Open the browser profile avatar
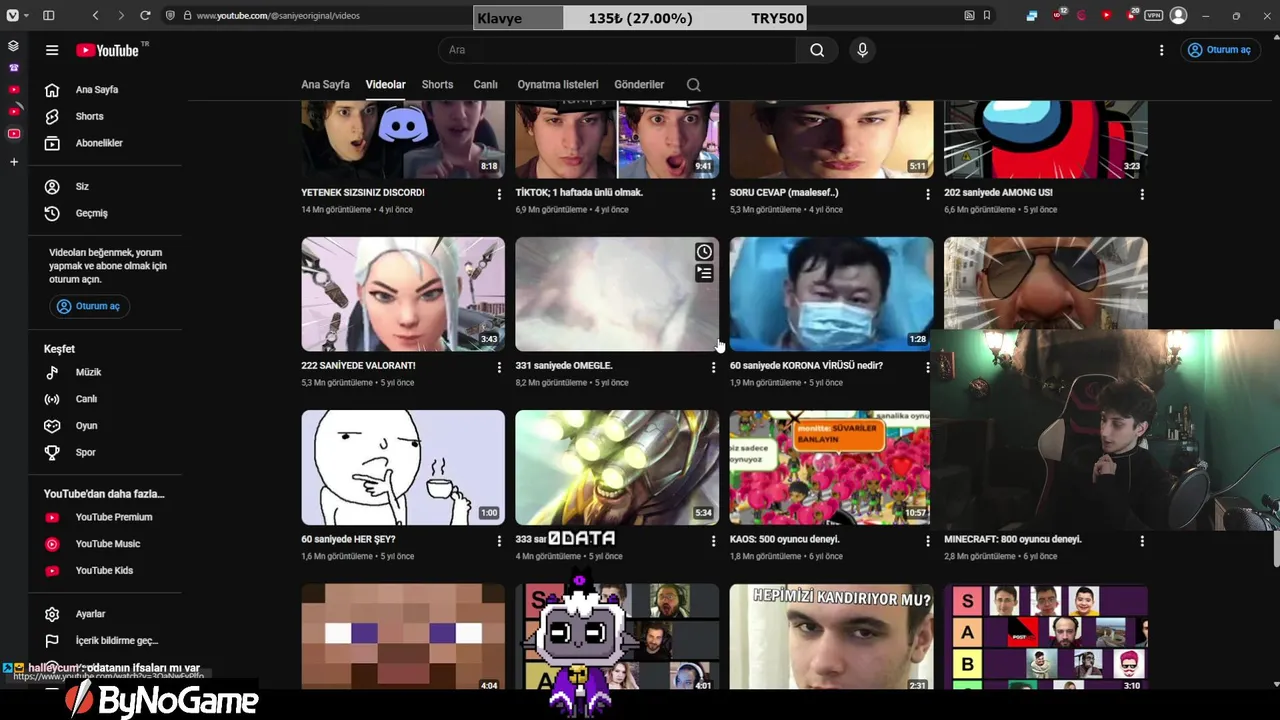Viewport: 1280px width, 720px height. tap(1179, 16)
